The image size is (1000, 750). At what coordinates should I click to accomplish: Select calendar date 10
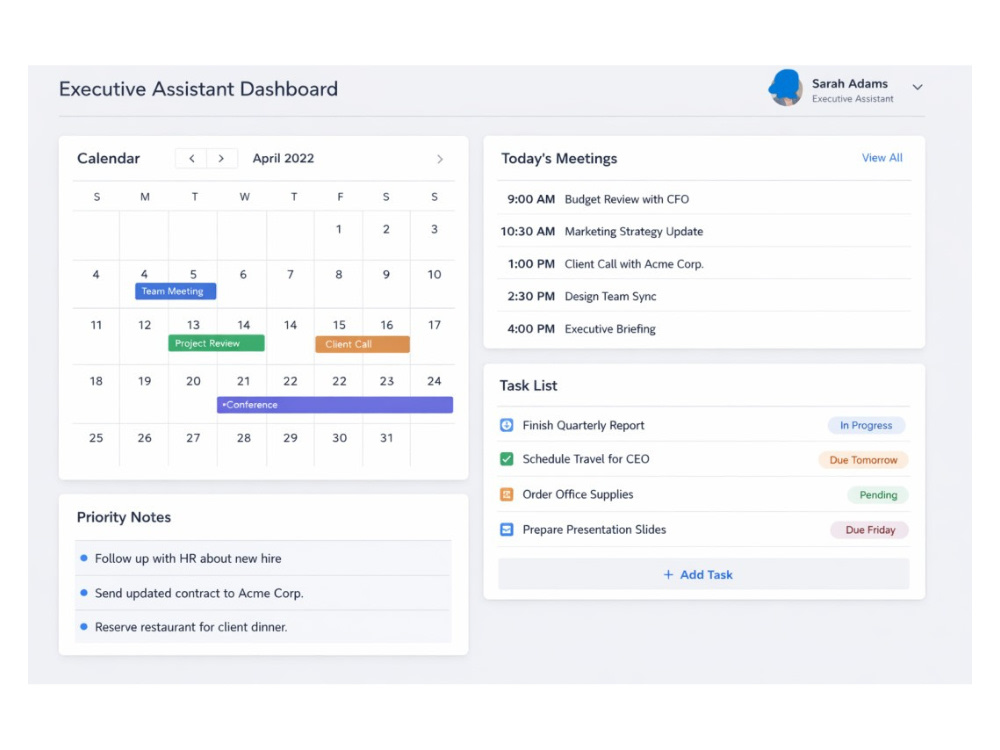coord(434,274)
